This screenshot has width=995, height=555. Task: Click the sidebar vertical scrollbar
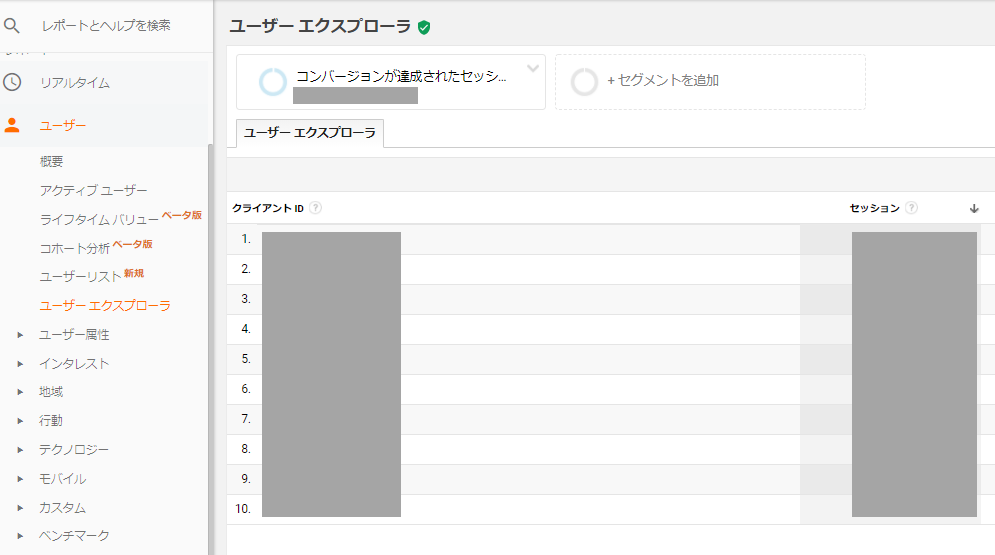210,349
